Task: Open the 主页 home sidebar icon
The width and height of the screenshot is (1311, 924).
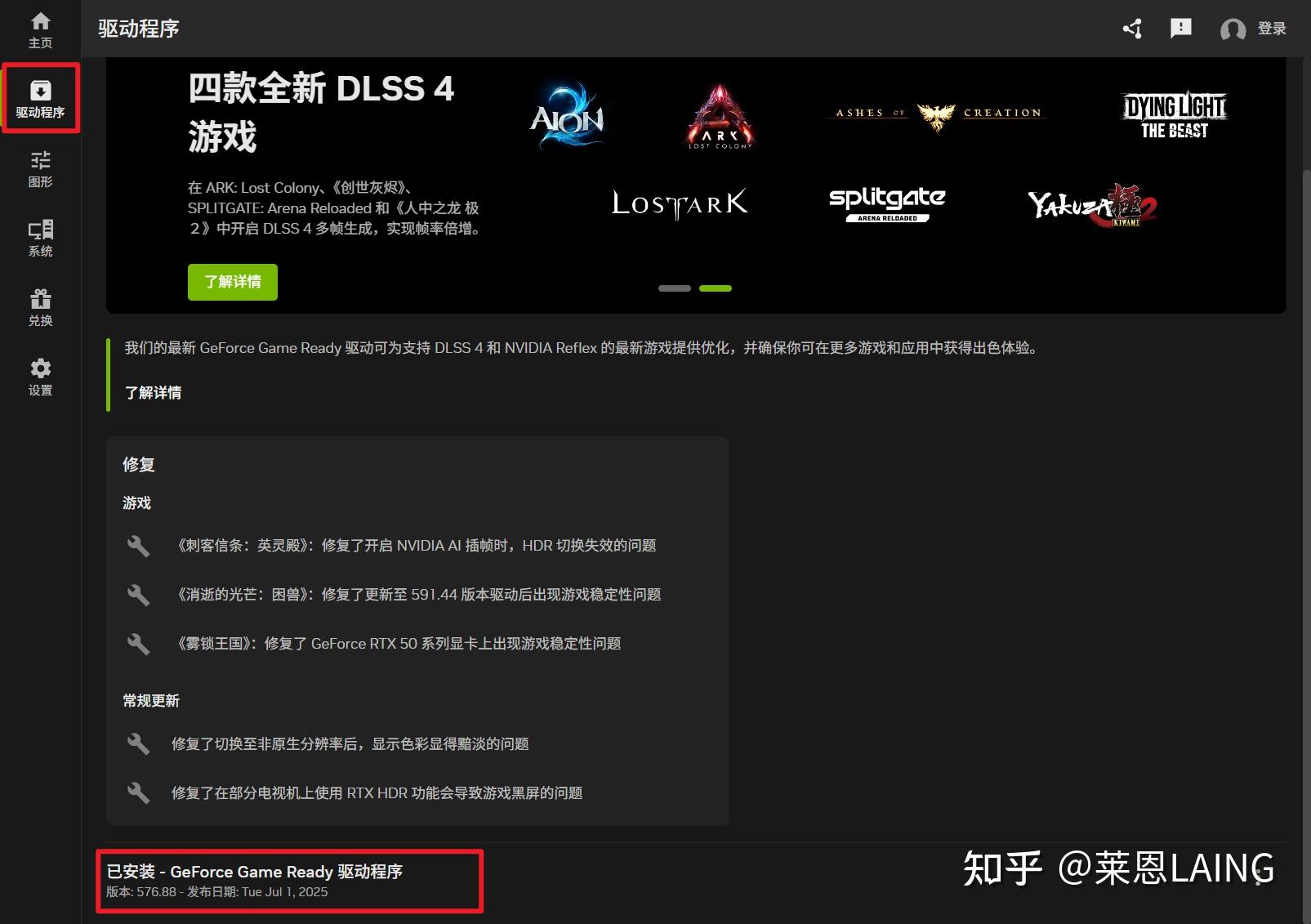Action: 40,30
